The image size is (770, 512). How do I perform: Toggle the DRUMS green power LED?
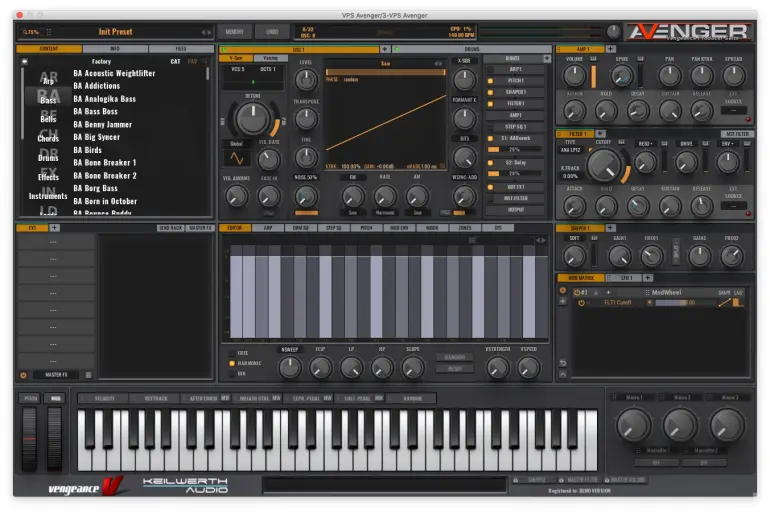[x=397, y=49]
